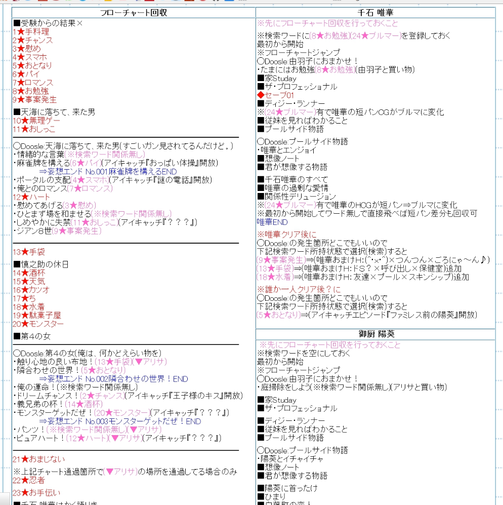Image resolution: width=503 pixels, height=505 pixels.
Task: Click the '・ジアン8世' line
Action: point(57,231)
